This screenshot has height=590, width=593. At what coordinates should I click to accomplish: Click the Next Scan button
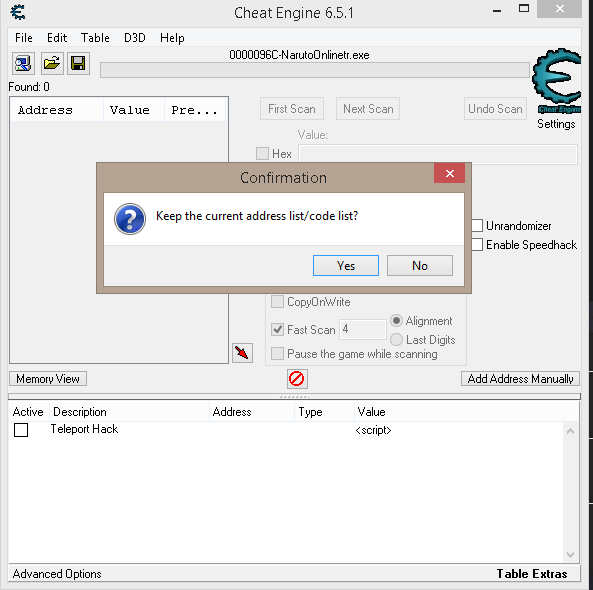pos(368,109)
